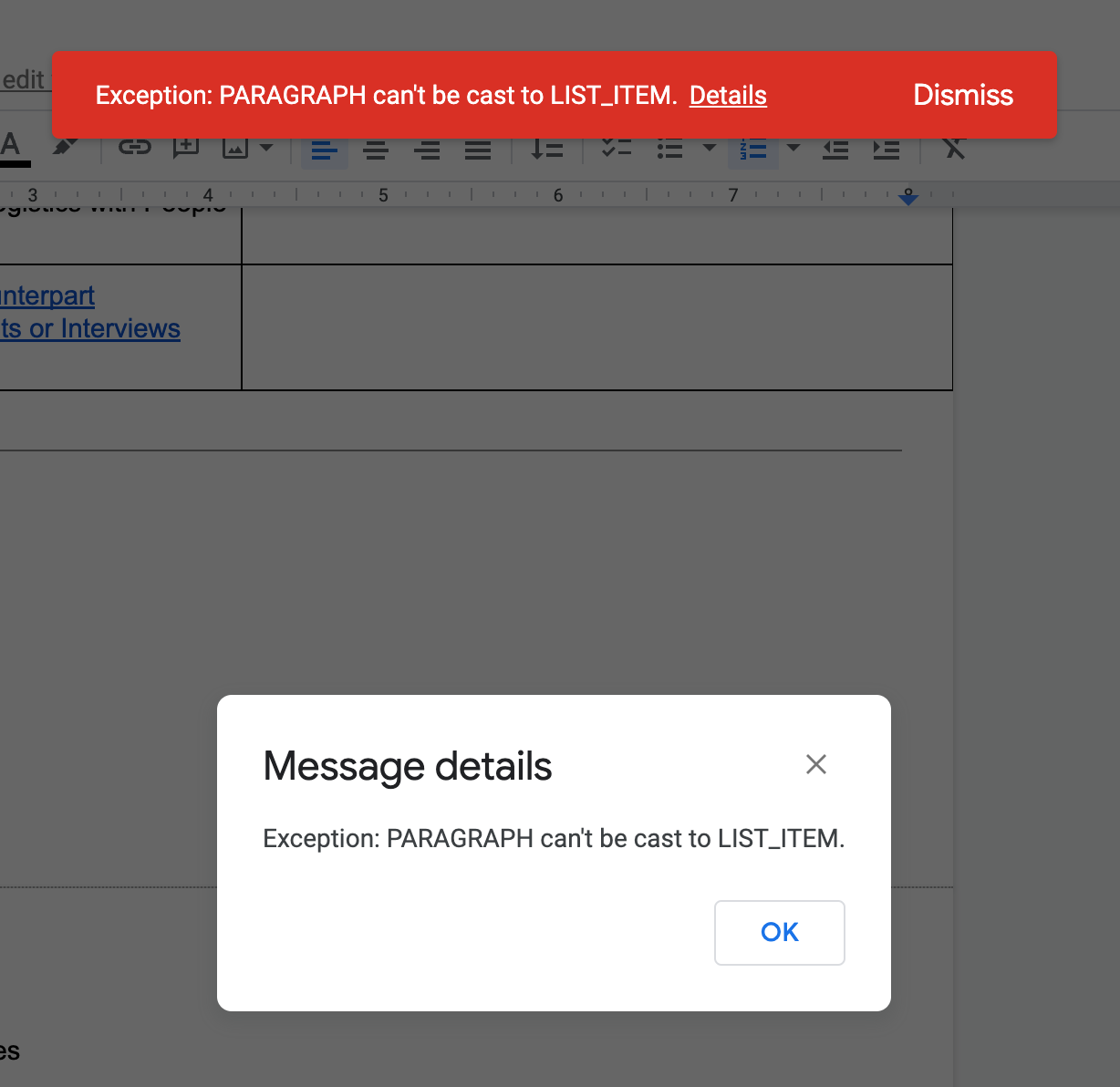Screen dimensions: 1120x1087
Task: Click the Add comment icon
Action: (186, 148)
